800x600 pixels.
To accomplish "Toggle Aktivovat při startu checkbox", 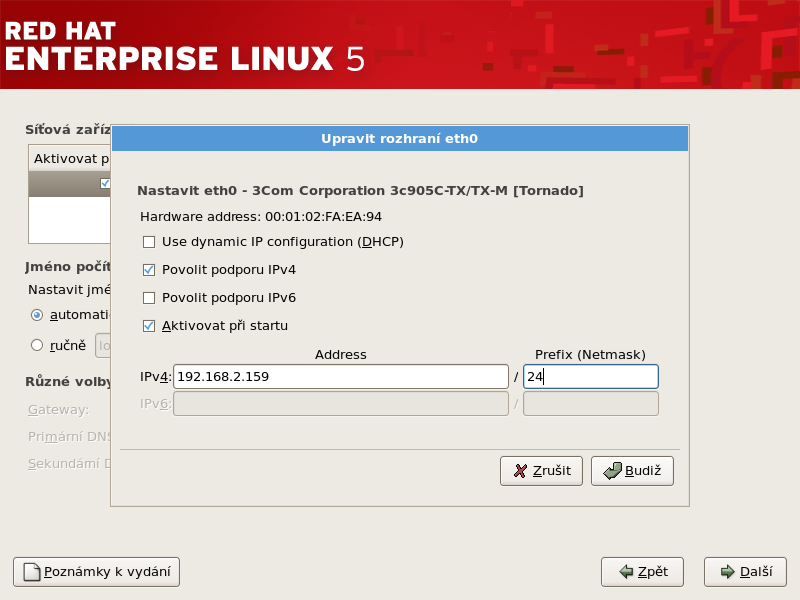I will [149, 326].
